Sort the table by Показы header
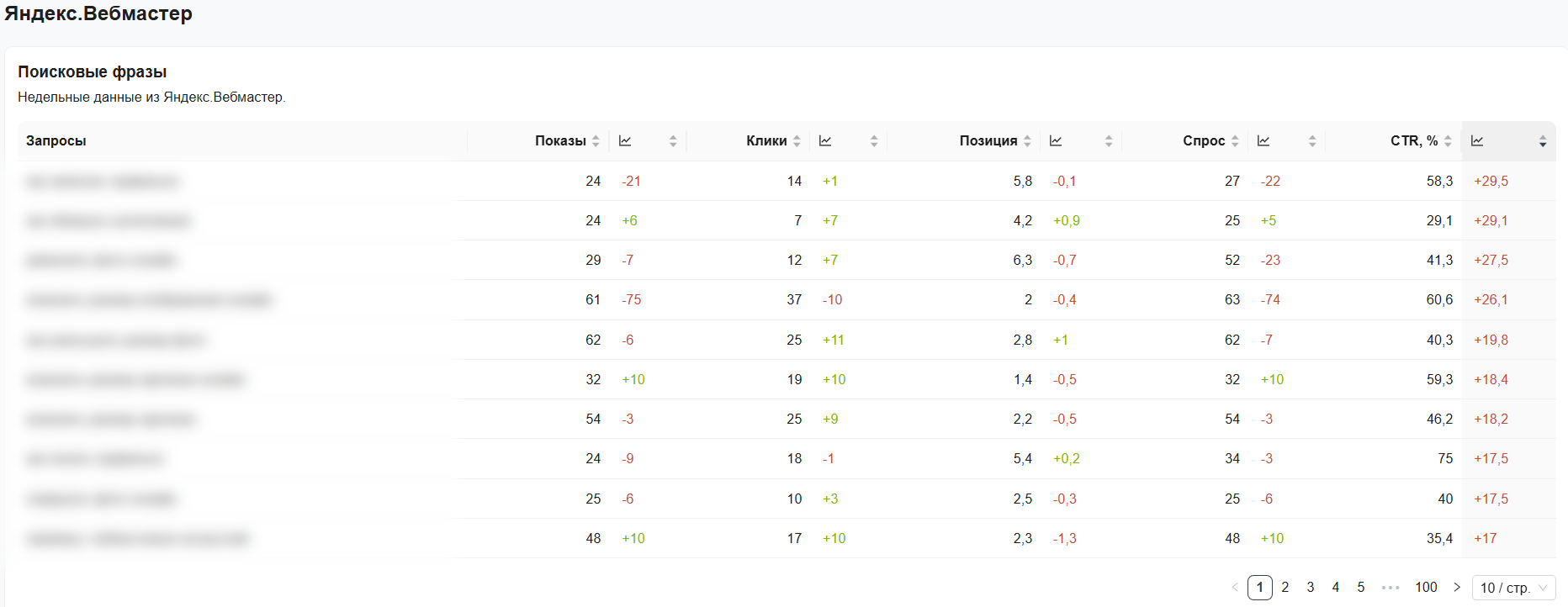Image resolution: width=1568 pixels, height=607 pixels. (x=560, y=141)
